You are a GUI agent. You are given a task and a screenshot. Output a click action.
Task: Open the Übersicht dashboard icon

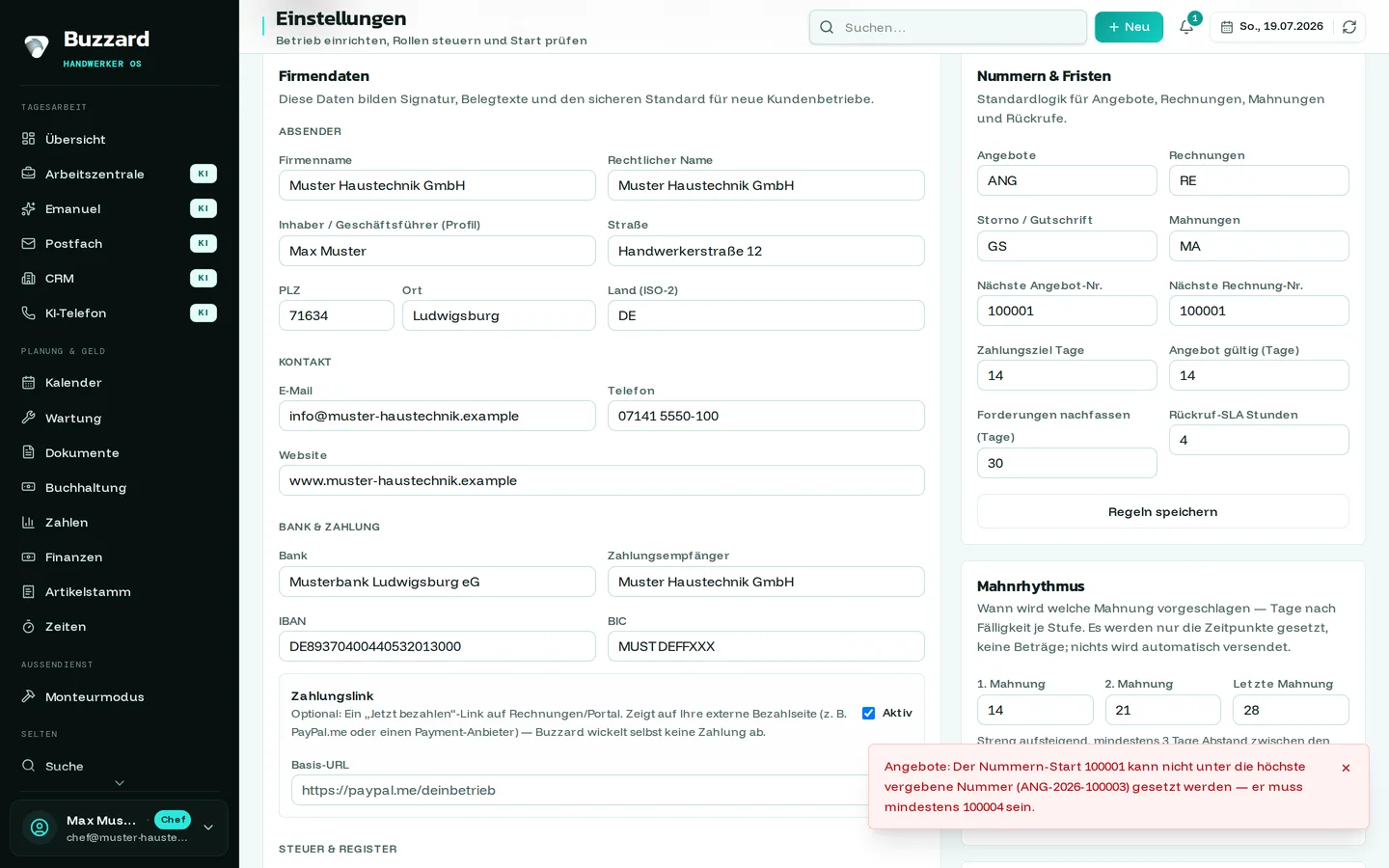28,139
